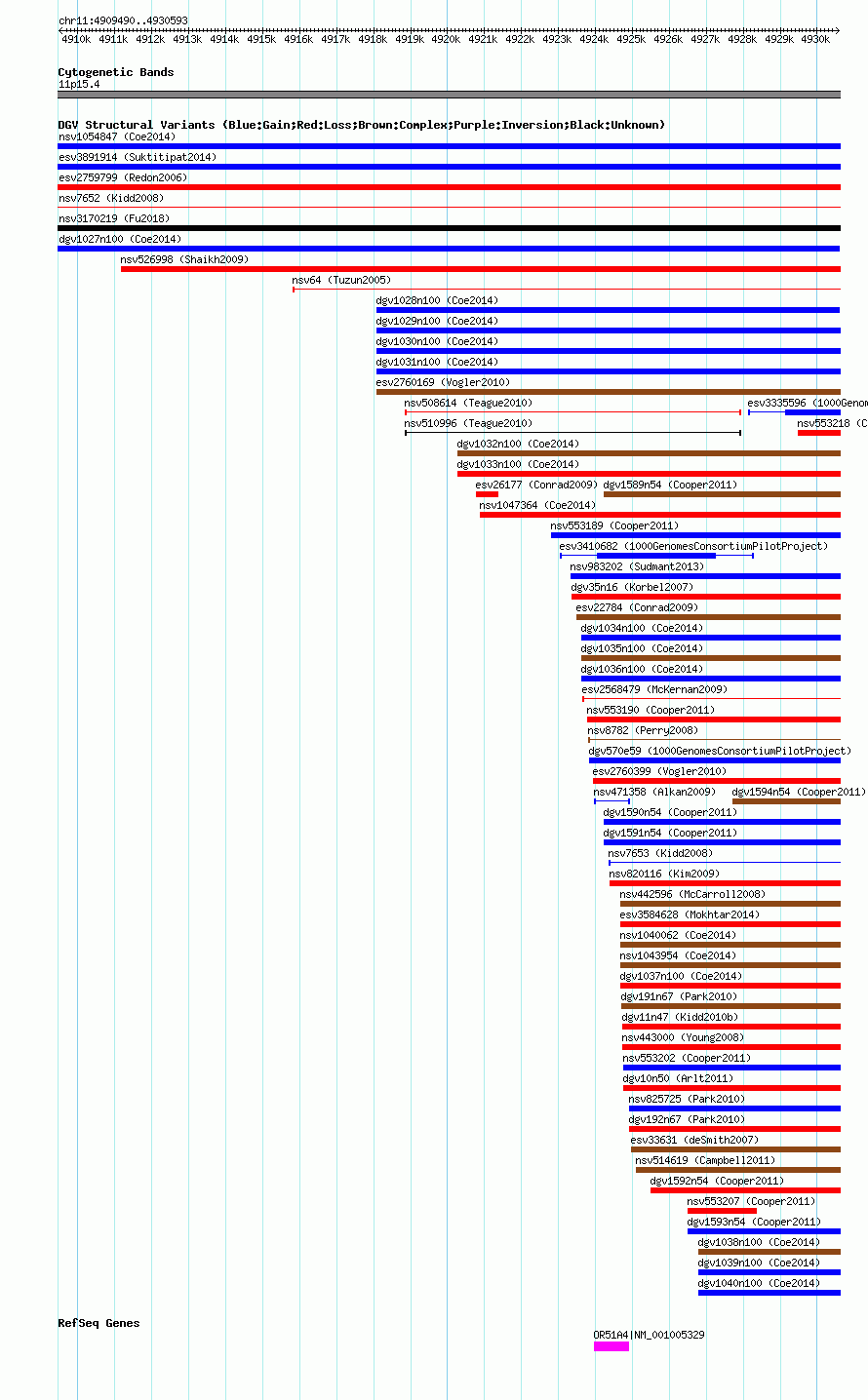868x1400 pixels.
Task: Click dgv11n47 (Kidd2010b) label
Action: pyautogui.click(x=680, y=1017)
